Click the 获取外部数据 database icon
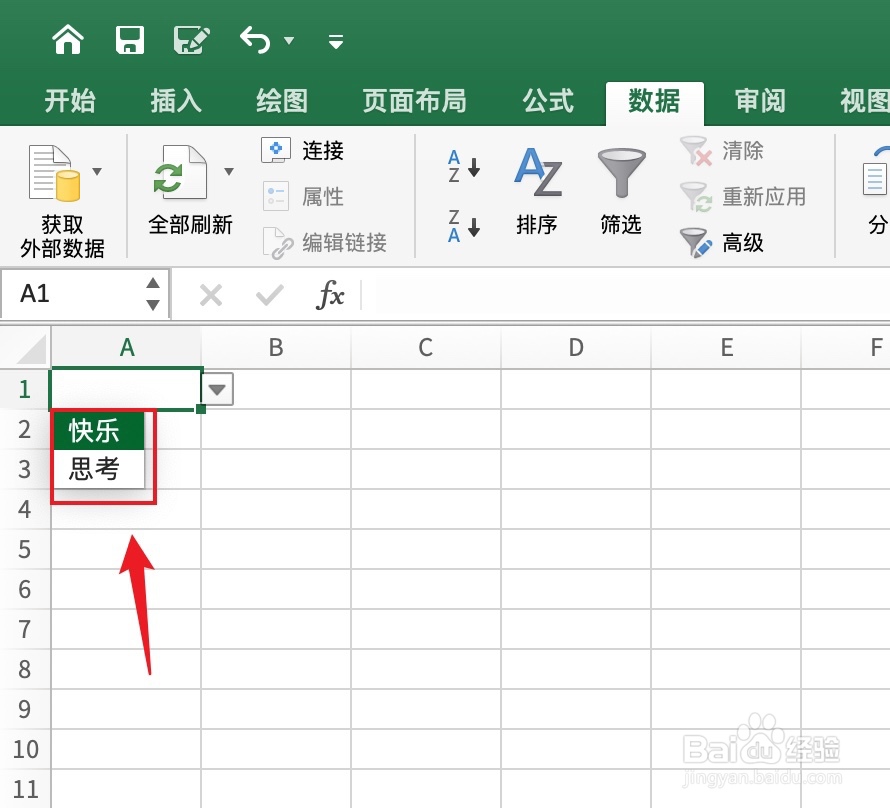This screenshot has height=808, width=890. click(54, 174)
